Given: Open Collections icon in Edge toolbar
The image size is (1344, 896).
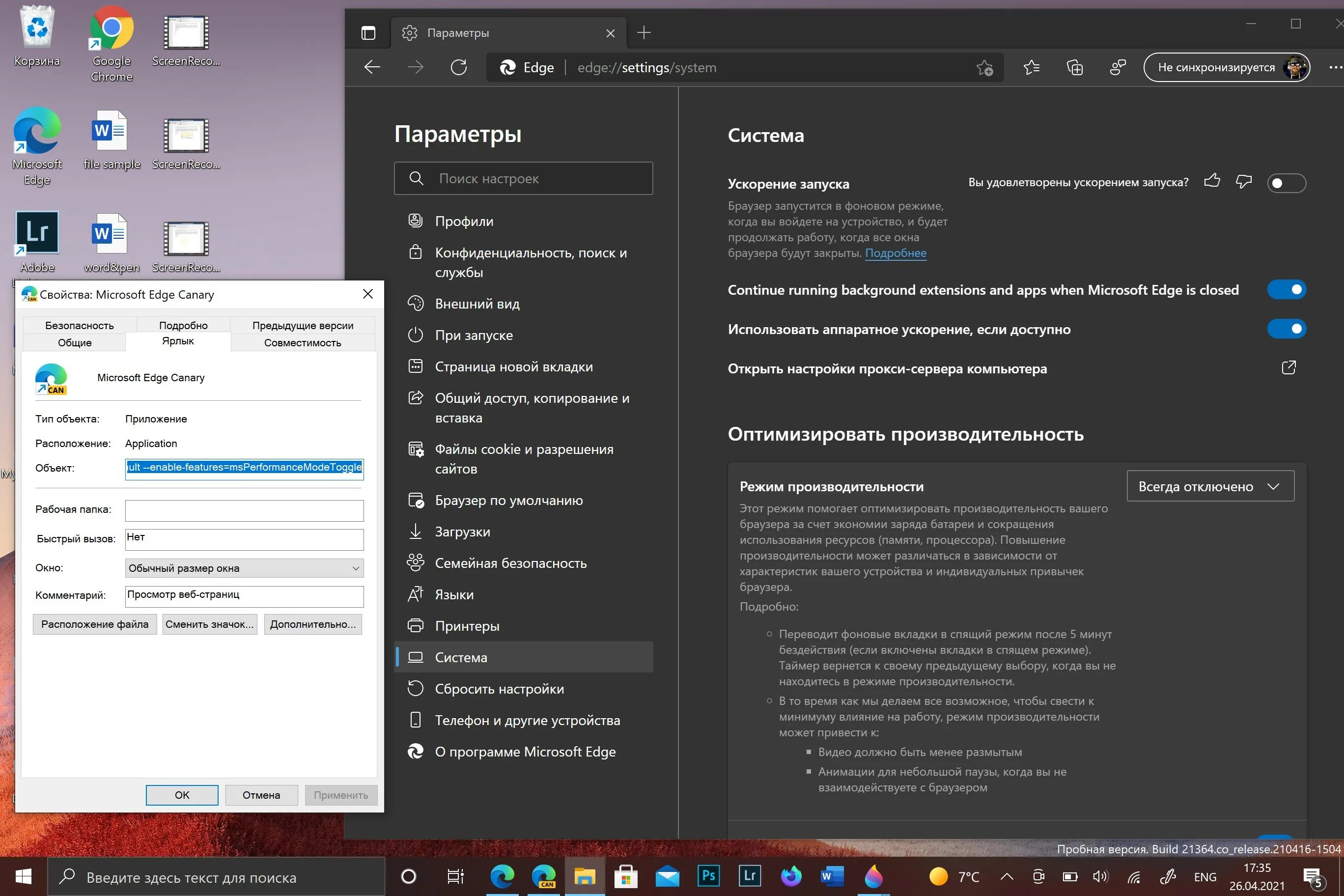Looking at the screenshot, I should pos(1074,67).
